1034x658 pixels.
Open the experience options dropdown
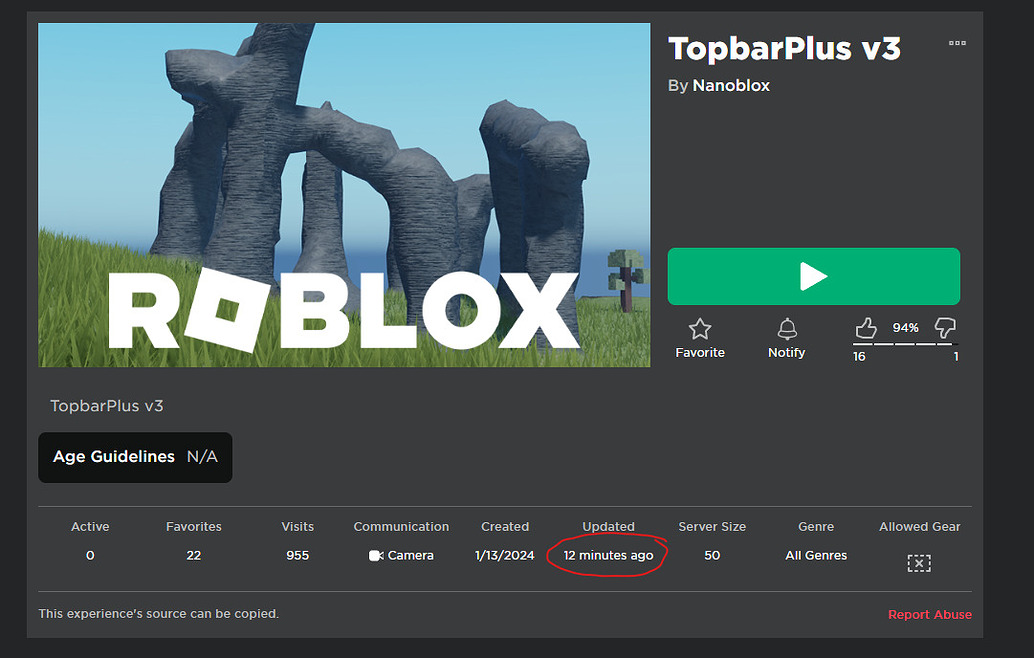coord(957,43)
